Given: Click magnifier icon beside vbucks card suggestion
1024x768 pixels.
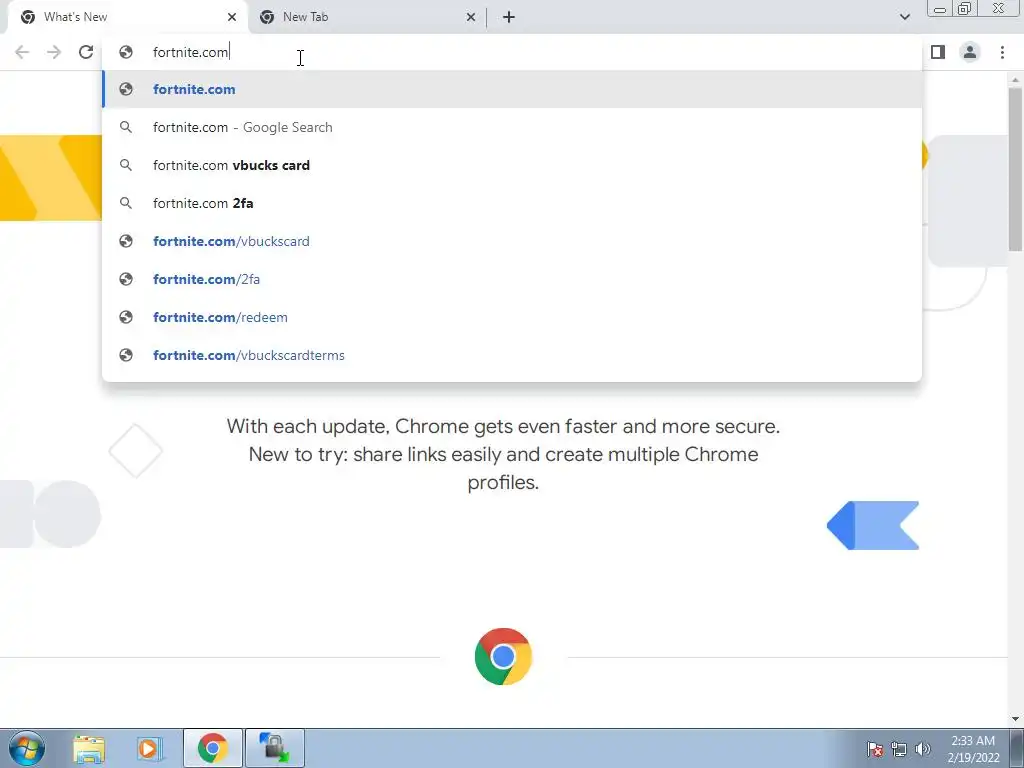Looking at the screenshot, I should click(126, 165).
